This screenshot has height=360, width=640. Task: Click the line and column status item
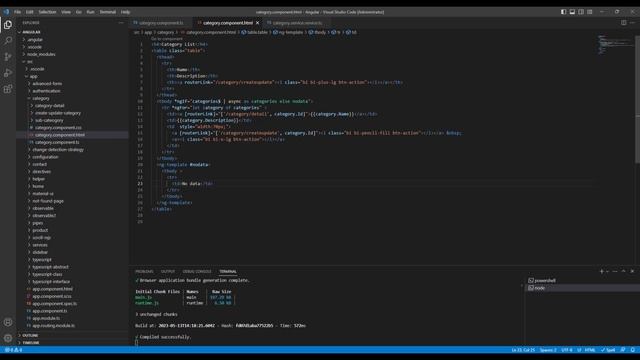523,350
